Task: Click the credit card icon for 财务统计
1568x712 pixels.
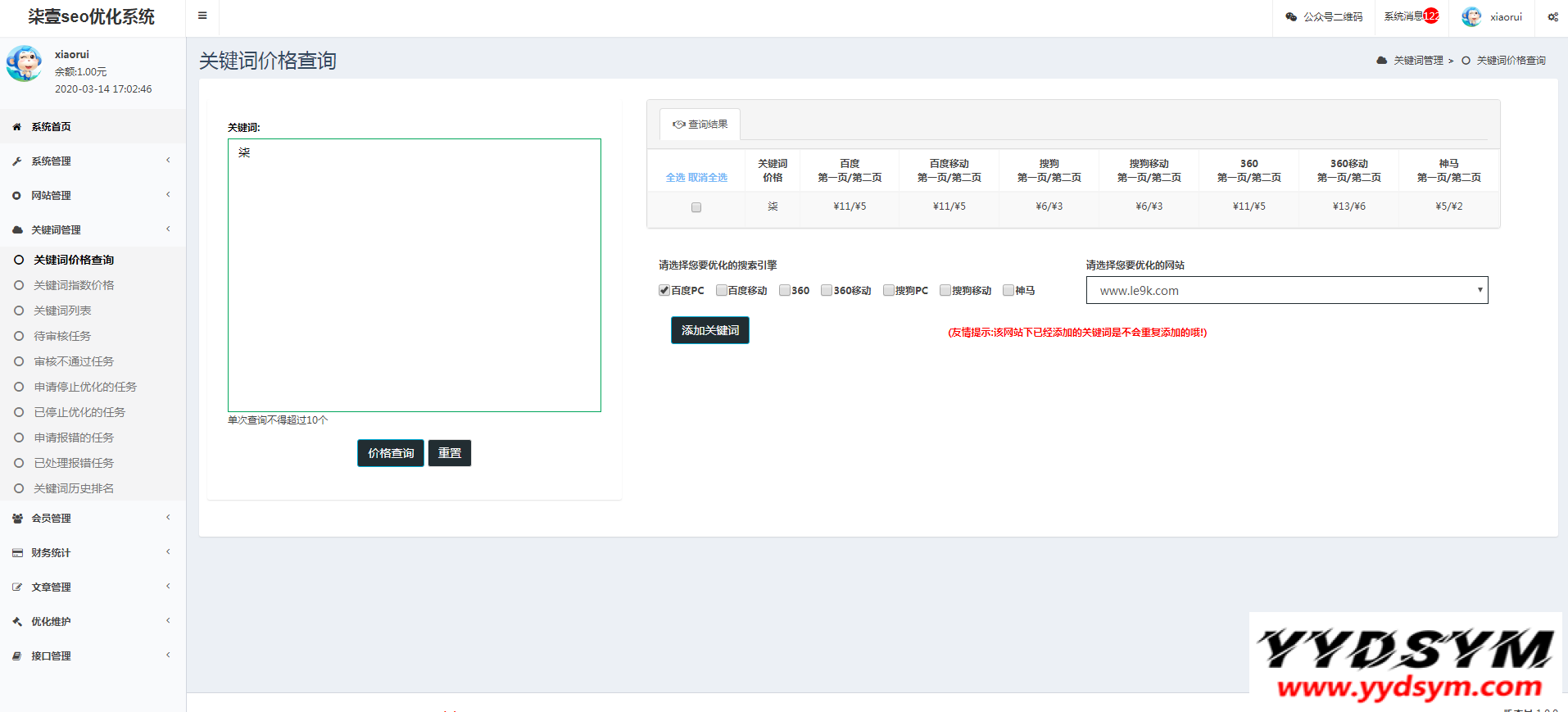Action: click(x=17, y=553)
